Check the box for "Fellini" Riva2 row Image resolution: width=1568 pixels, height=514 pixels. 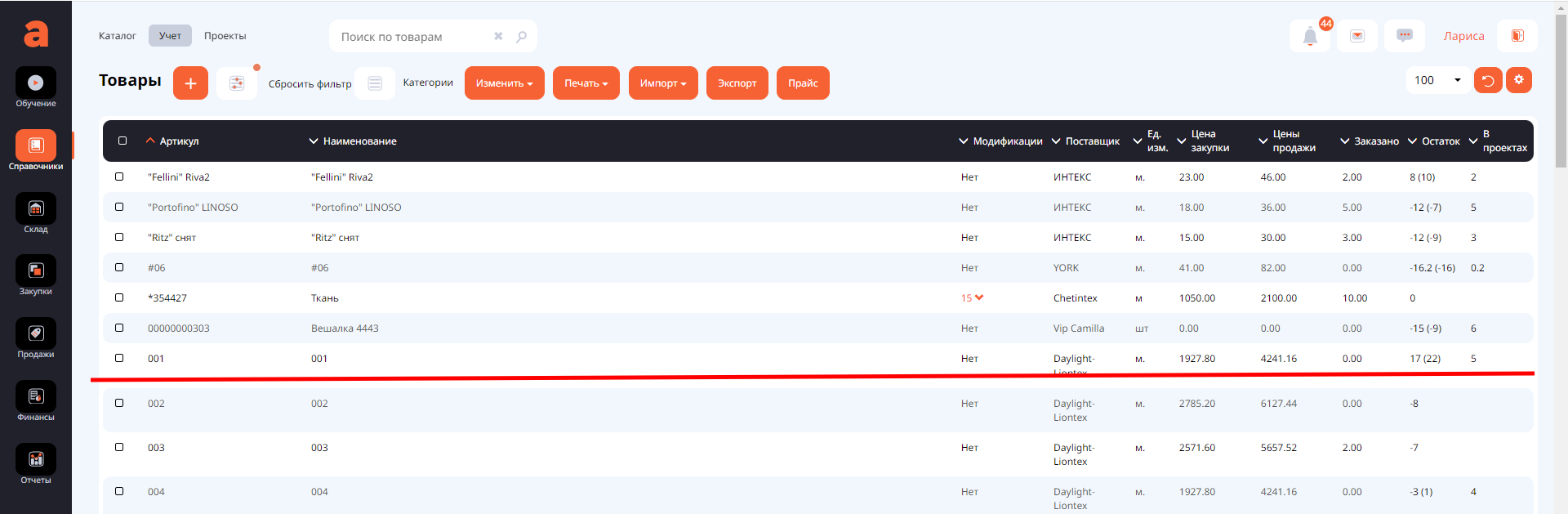pyautogui.click(x=119, y=177)
